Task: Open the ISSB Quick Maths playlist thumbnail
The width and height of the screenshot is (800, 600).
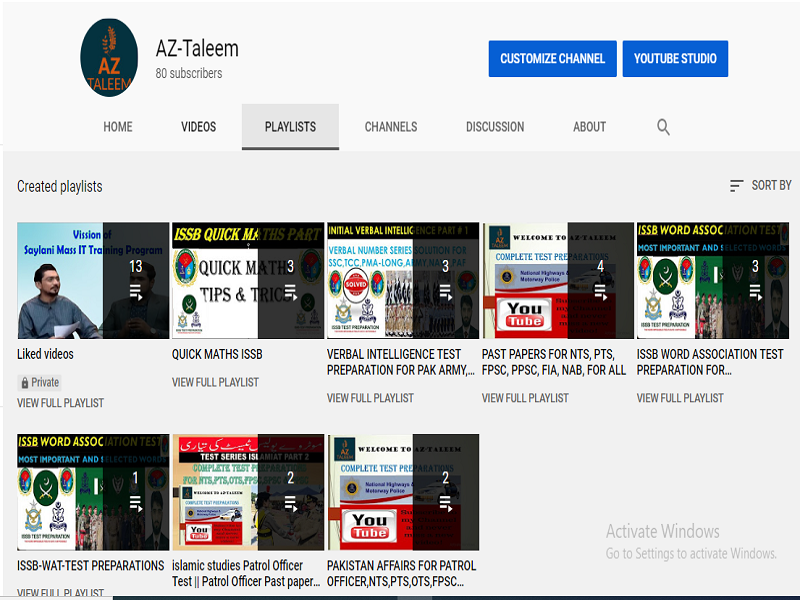Action: click(x=248, y=280)
